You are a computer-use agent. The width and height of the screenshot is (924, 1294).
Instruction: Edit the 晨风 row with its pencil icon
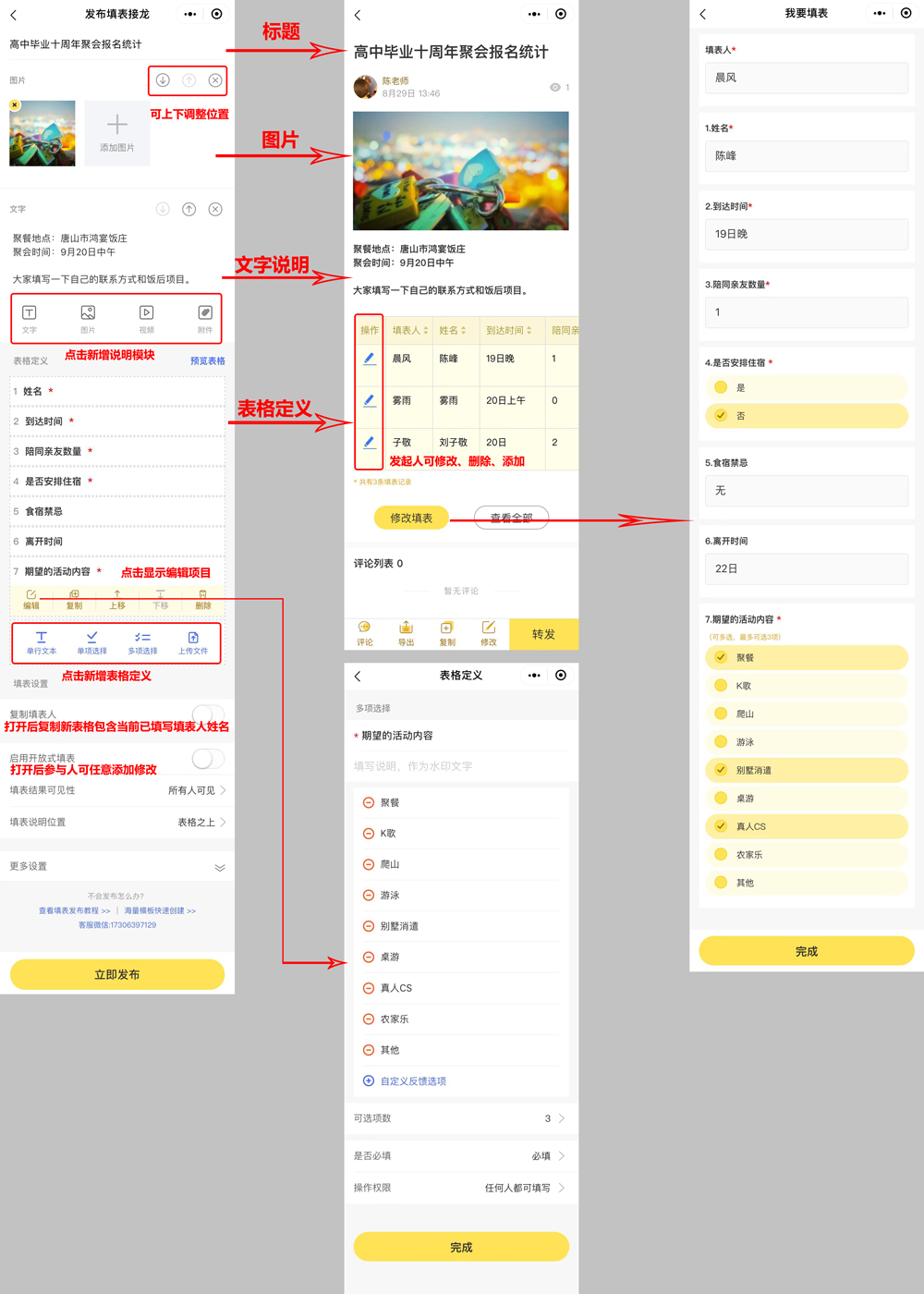click(369, 358)
